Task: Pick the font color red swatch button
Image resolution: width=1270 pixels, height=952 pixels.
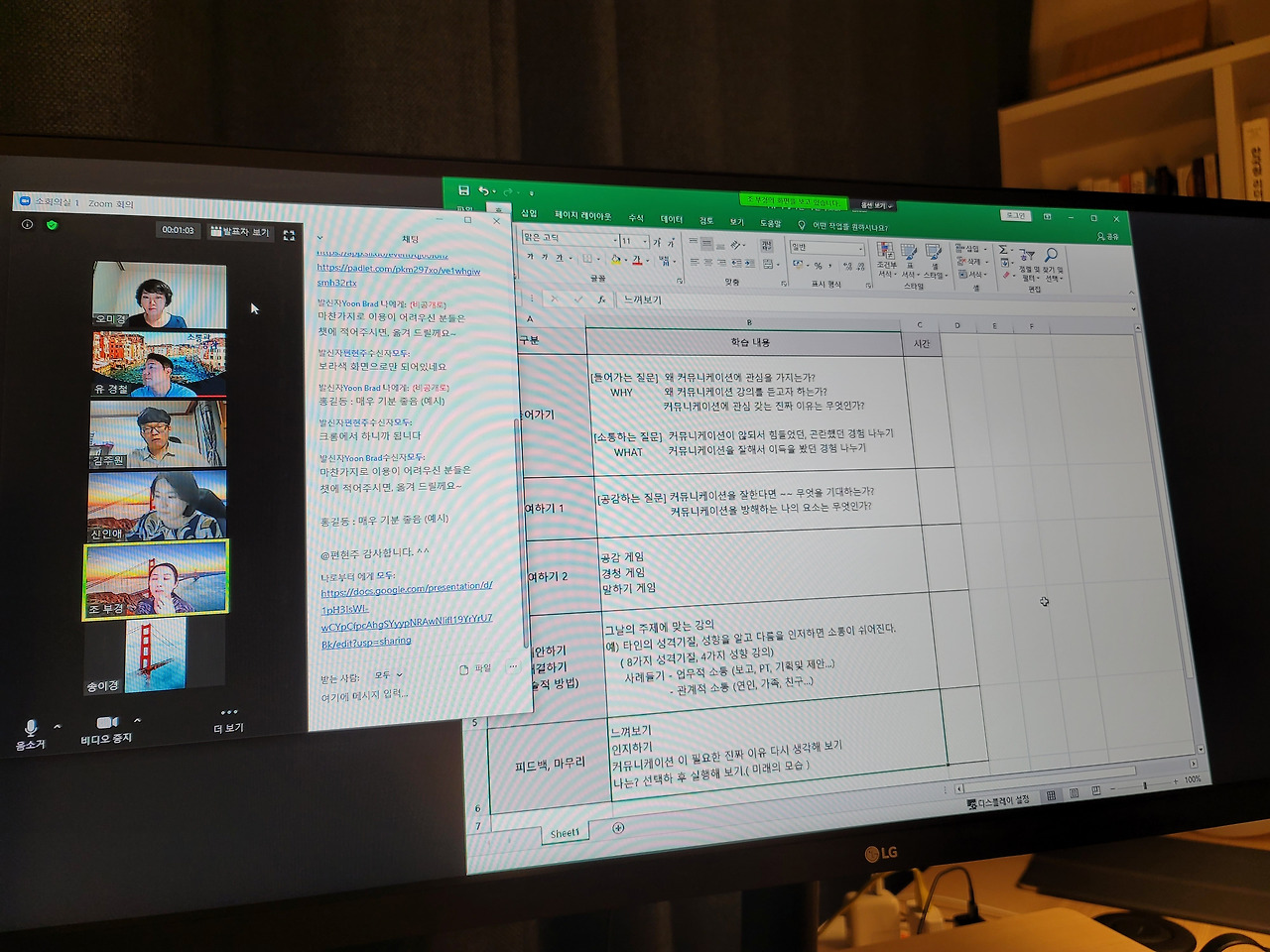Action: tap(637, 260)
